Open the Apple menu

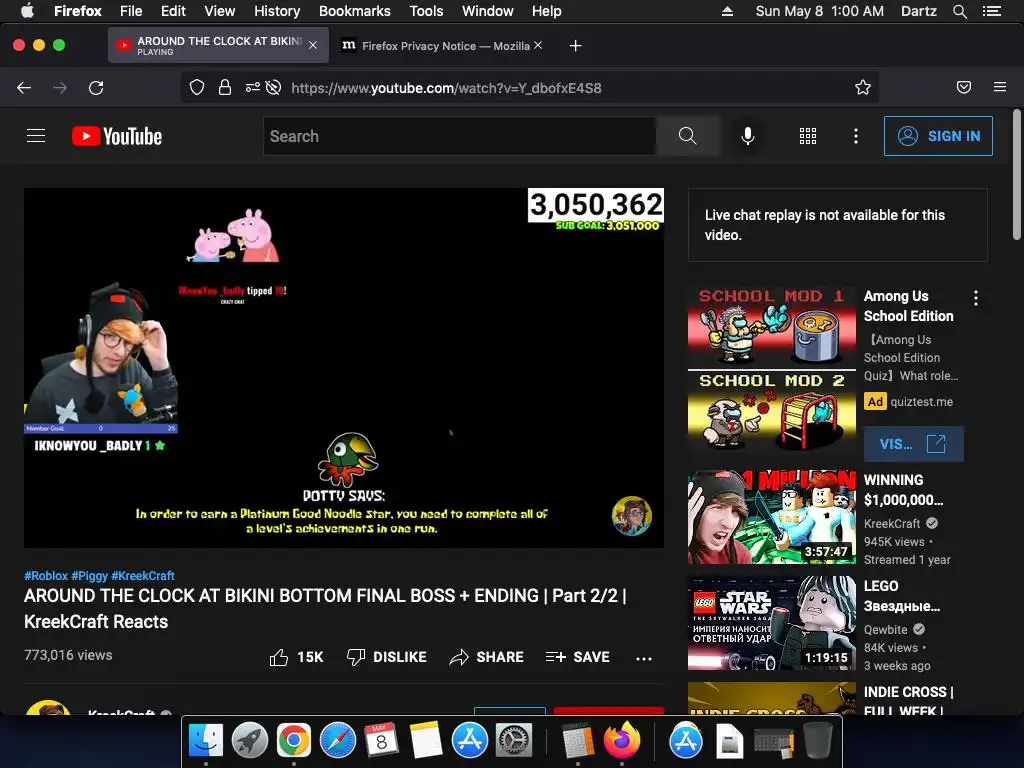point(27,11)
